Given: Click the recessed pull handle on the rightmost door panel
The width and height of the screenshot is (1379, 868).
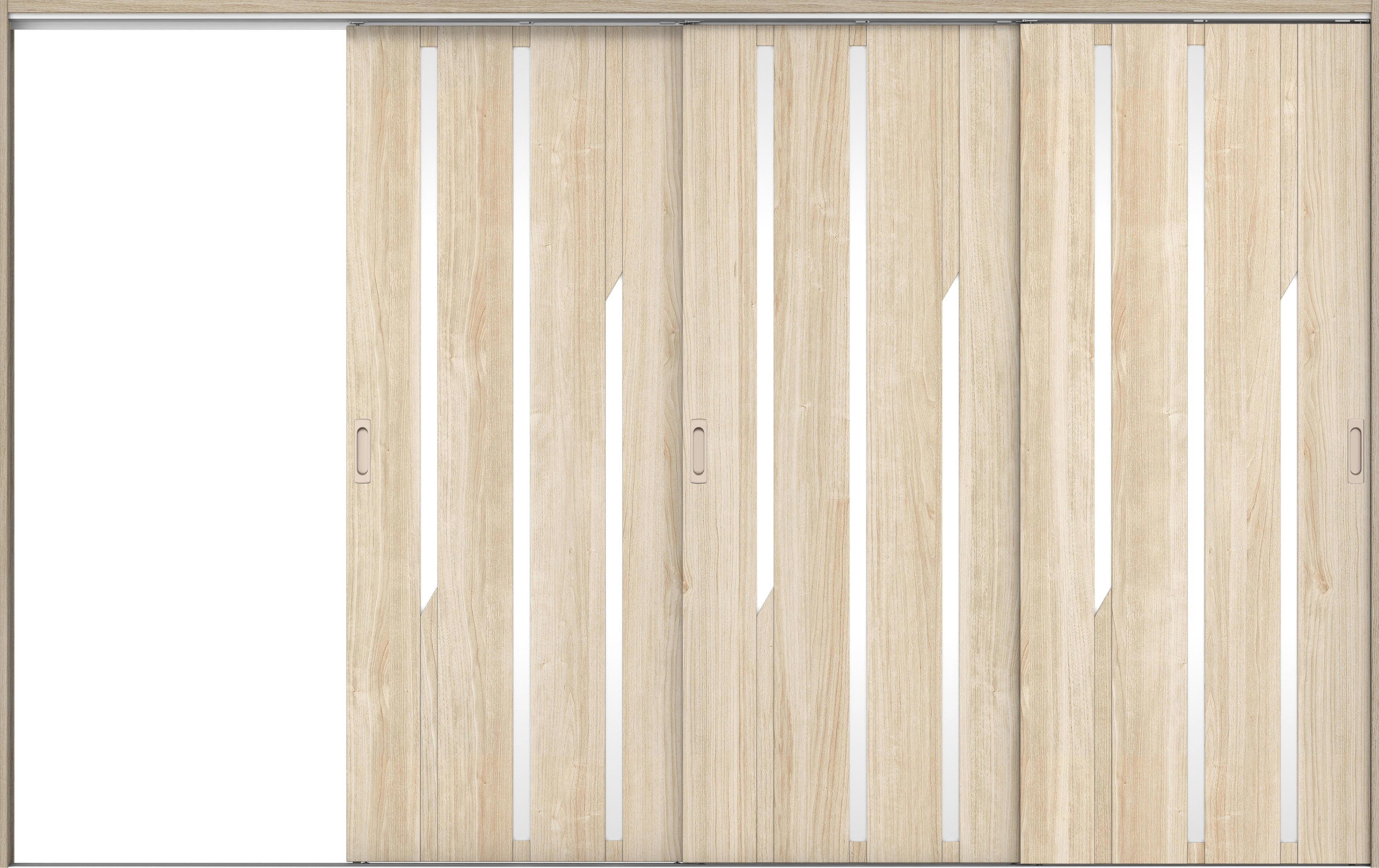Looking at the screenshot, I should (1356, 451).
